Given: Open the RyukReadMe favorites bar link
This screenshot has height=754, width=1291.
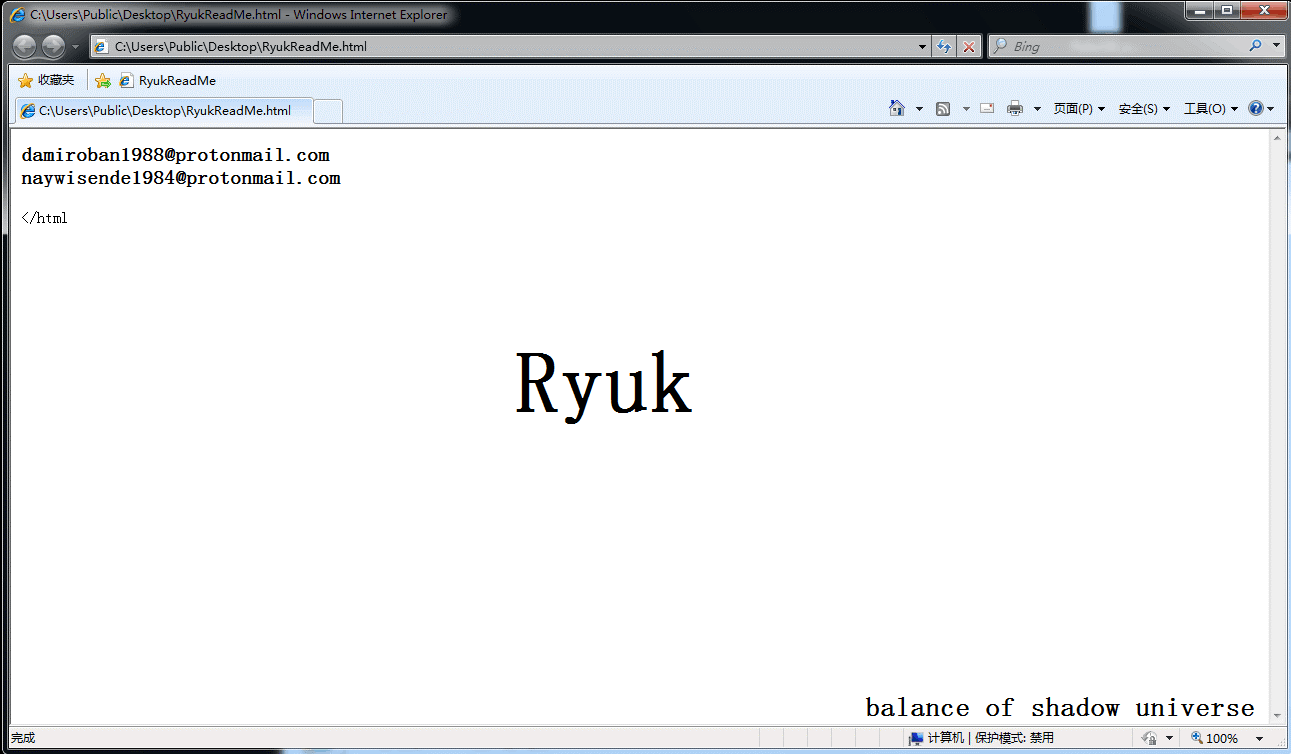Looking at the screenshot, I should pyautogui.click(x=167, y=80).
